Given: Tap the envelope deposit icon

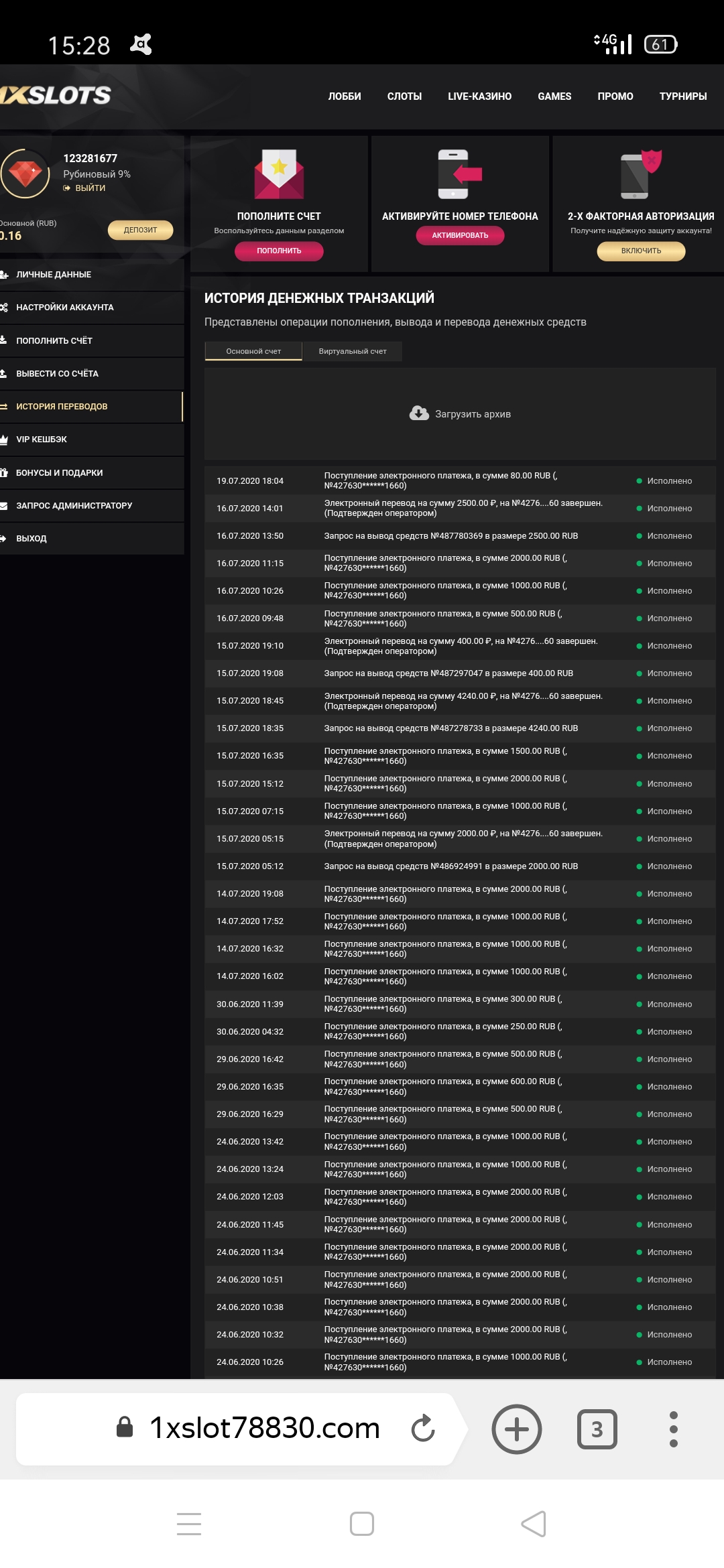Looking at the screenshot, I should click(x=279, y=174).
